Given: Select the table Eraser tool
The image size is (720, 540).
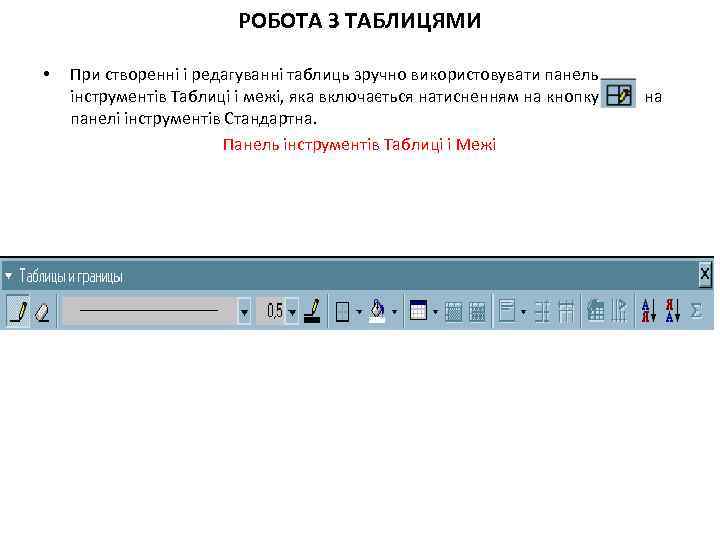Looking at the screenshot, I should click(x=42, y=312).
